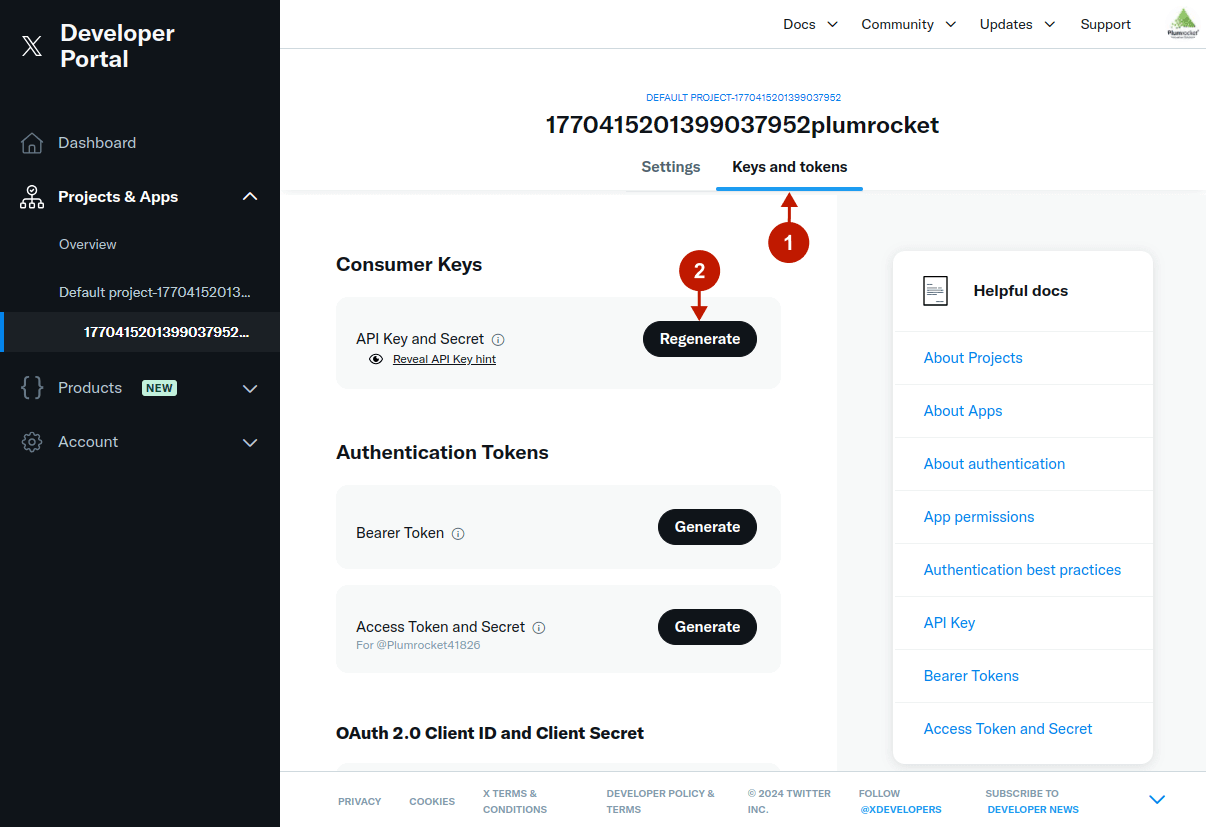This screenshot has width=1206, height=827.
Task: Open the Support link in header
Action: point(1106,24)
